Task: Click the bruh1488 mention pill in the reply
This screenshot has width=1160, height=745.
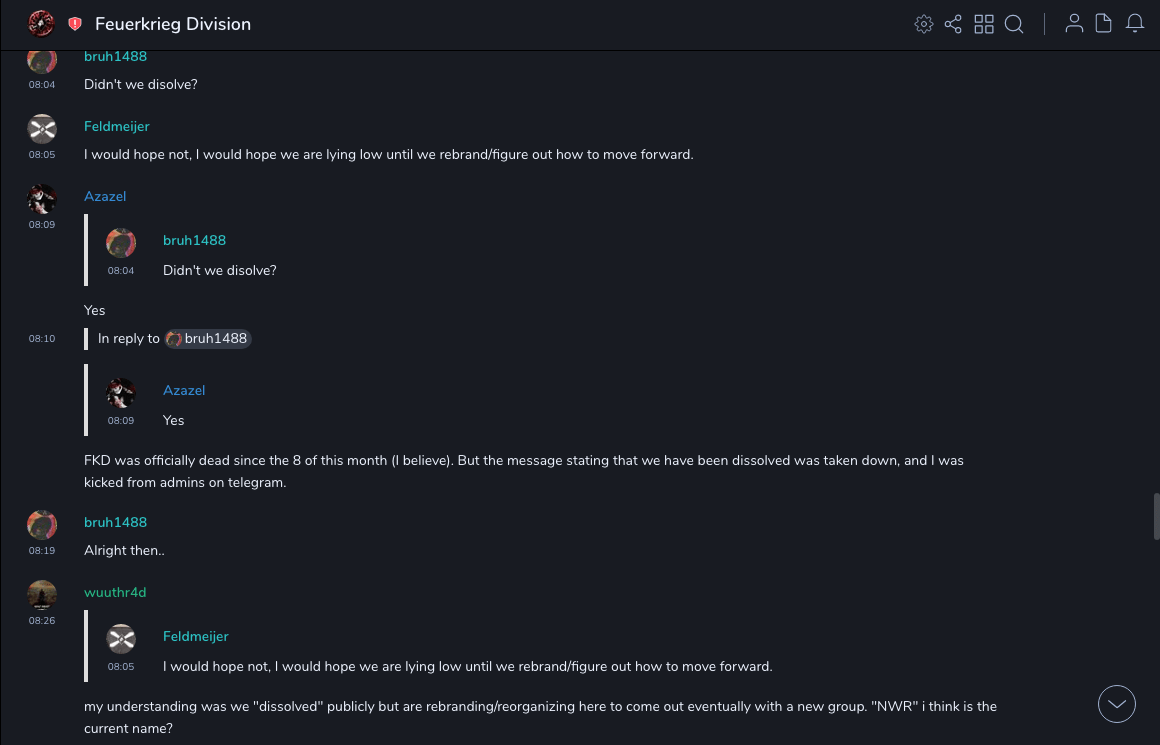Action: click(x=208, y=339)
